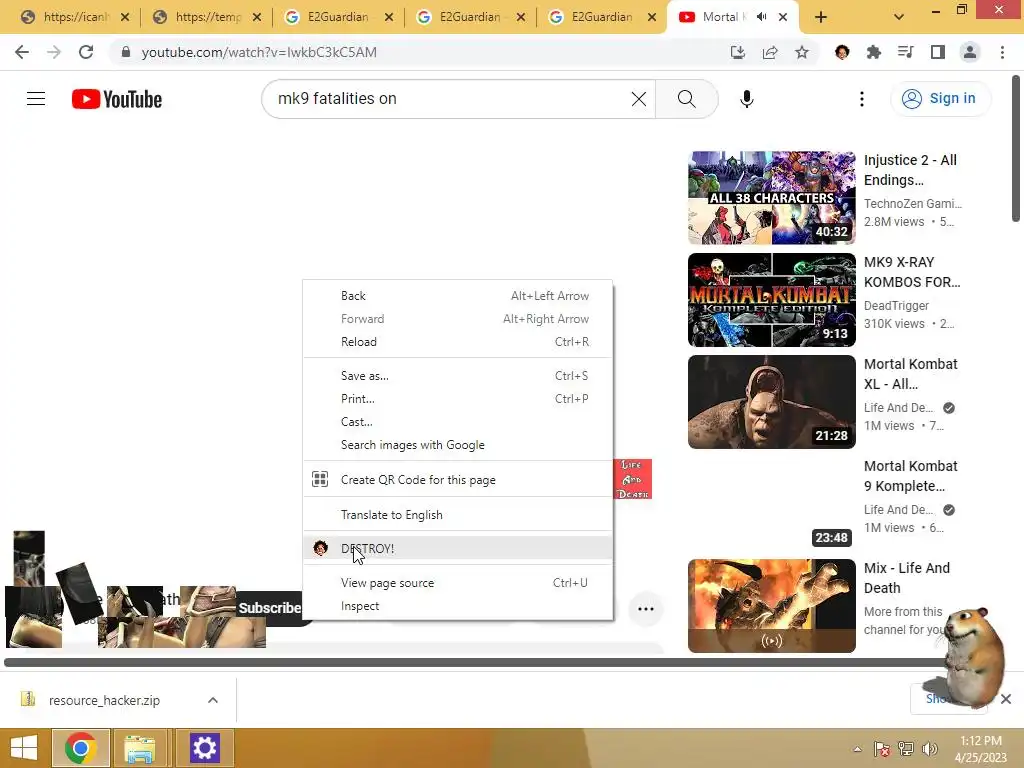Open File Explorer from the taskbar

pyautogui.click(x=140, y=748)
